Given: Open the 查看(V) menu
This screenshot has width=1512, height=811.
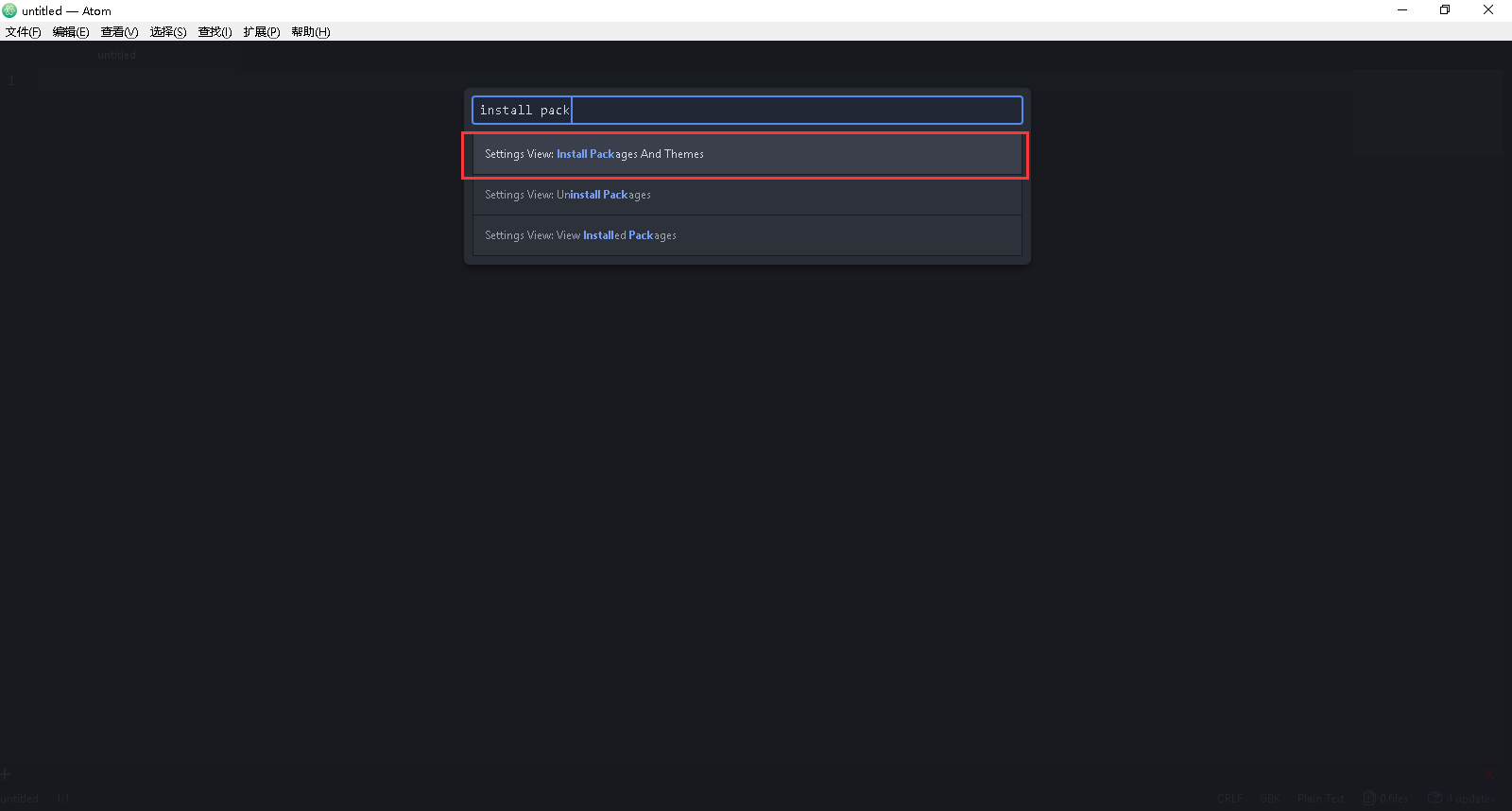Looking at the screenshot, I should [119, 32].
